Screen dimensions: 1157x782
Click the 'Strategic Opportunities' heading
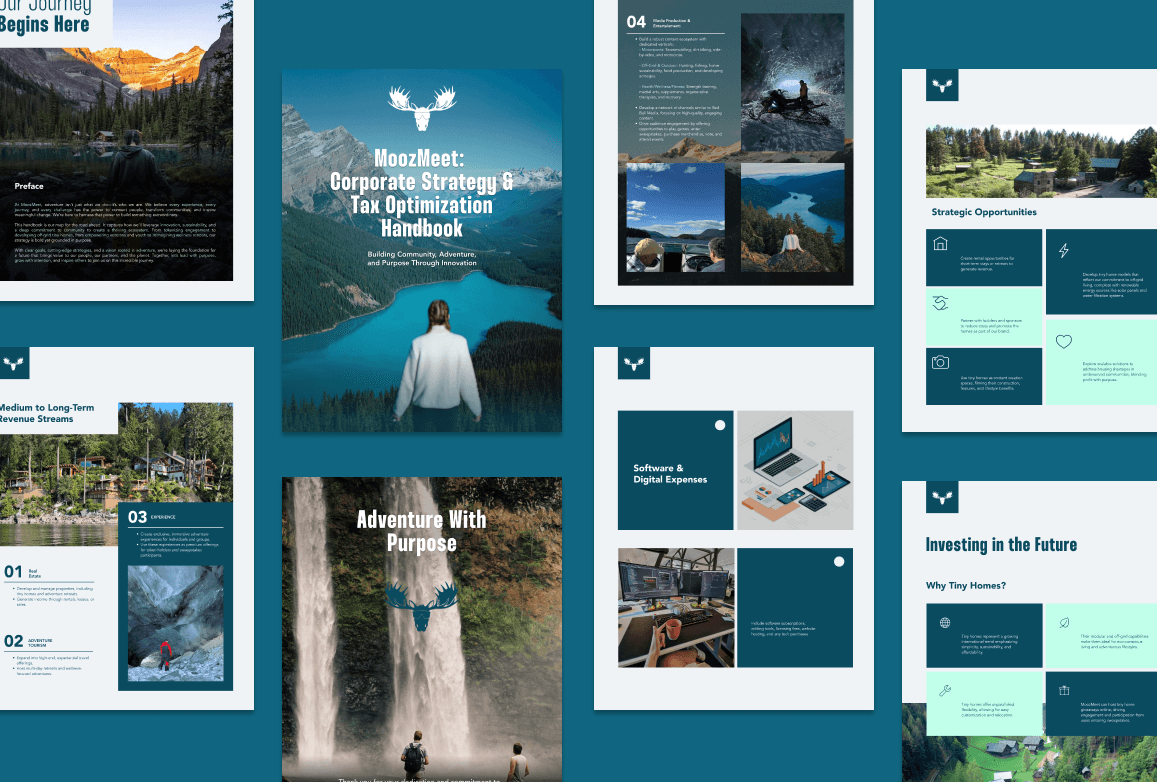pos(984,212)
